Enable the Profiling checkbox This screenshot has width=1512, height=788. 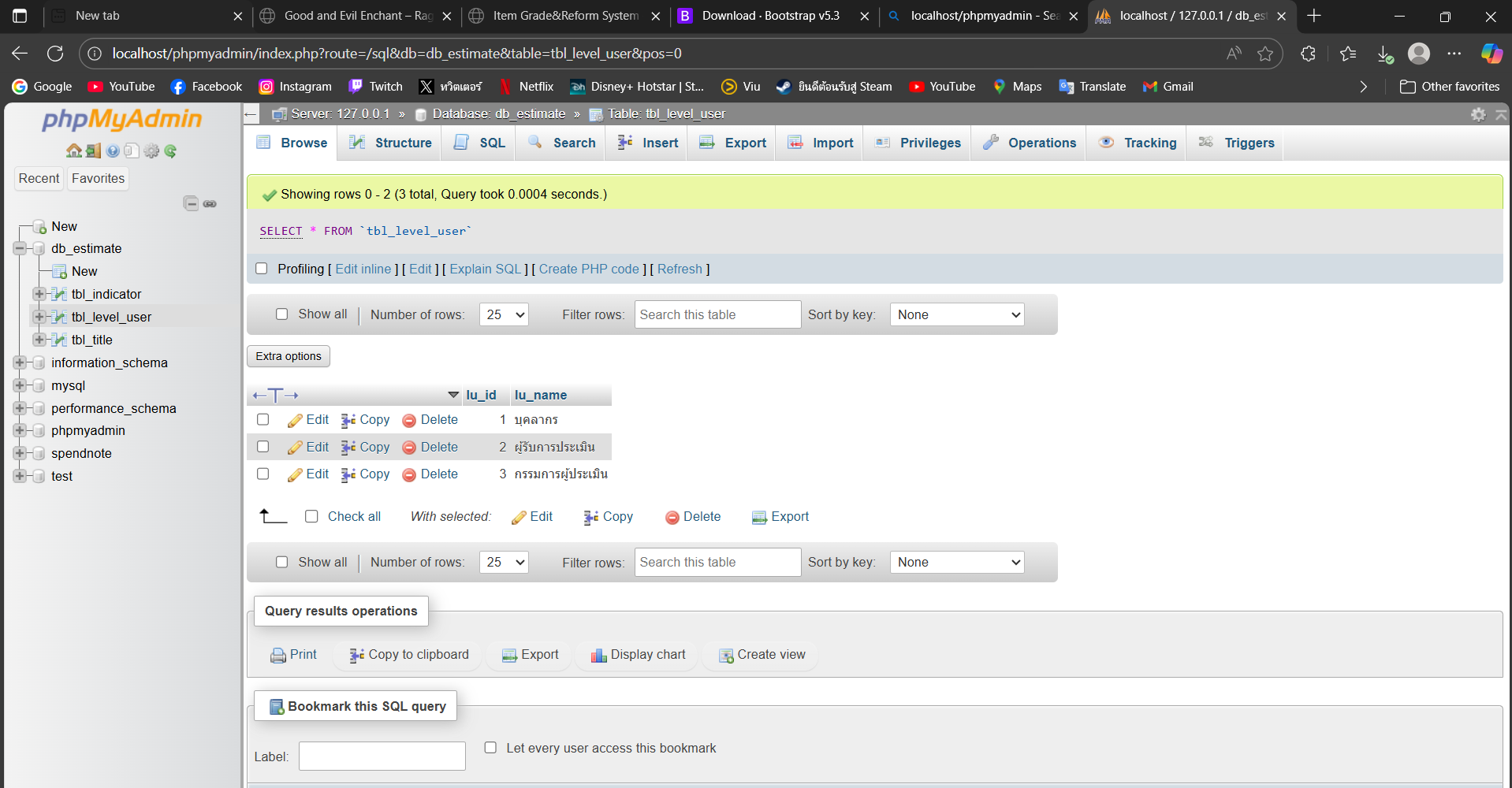point(262,269)
